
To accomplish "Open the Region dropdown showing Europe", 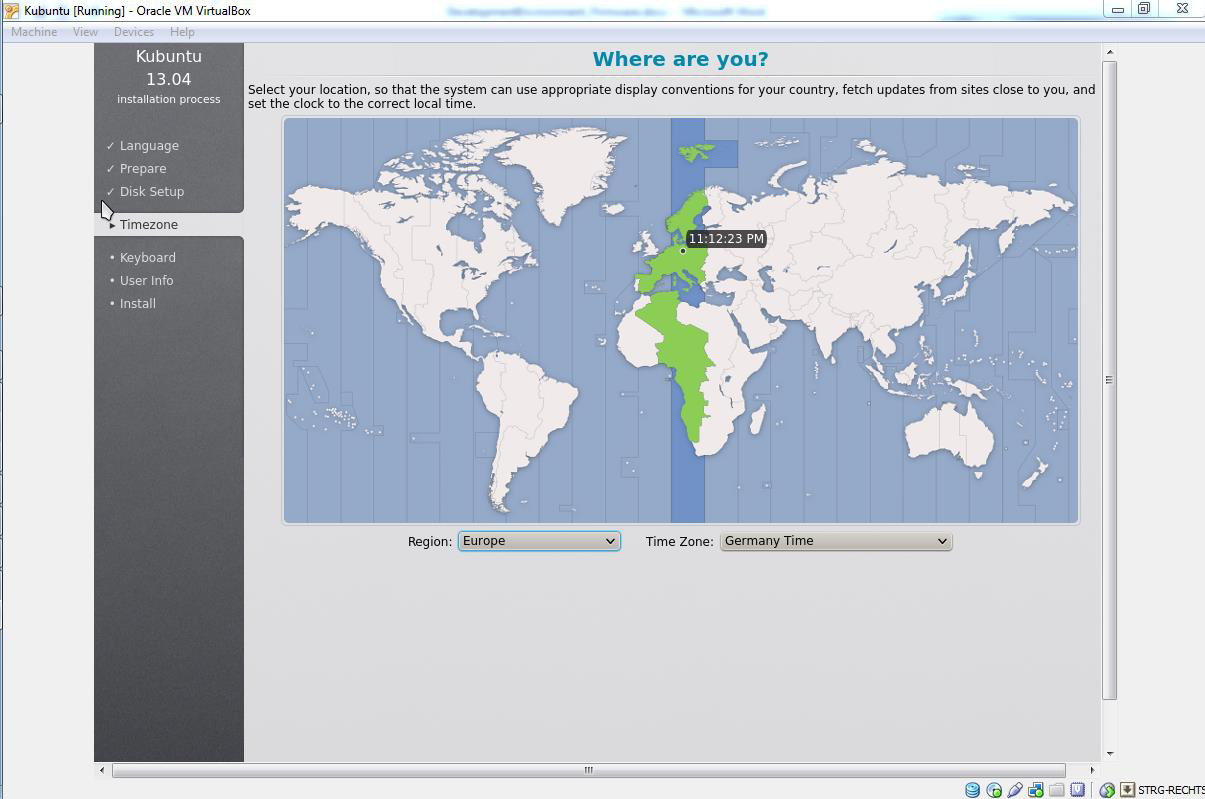I will tap(539, 541).
